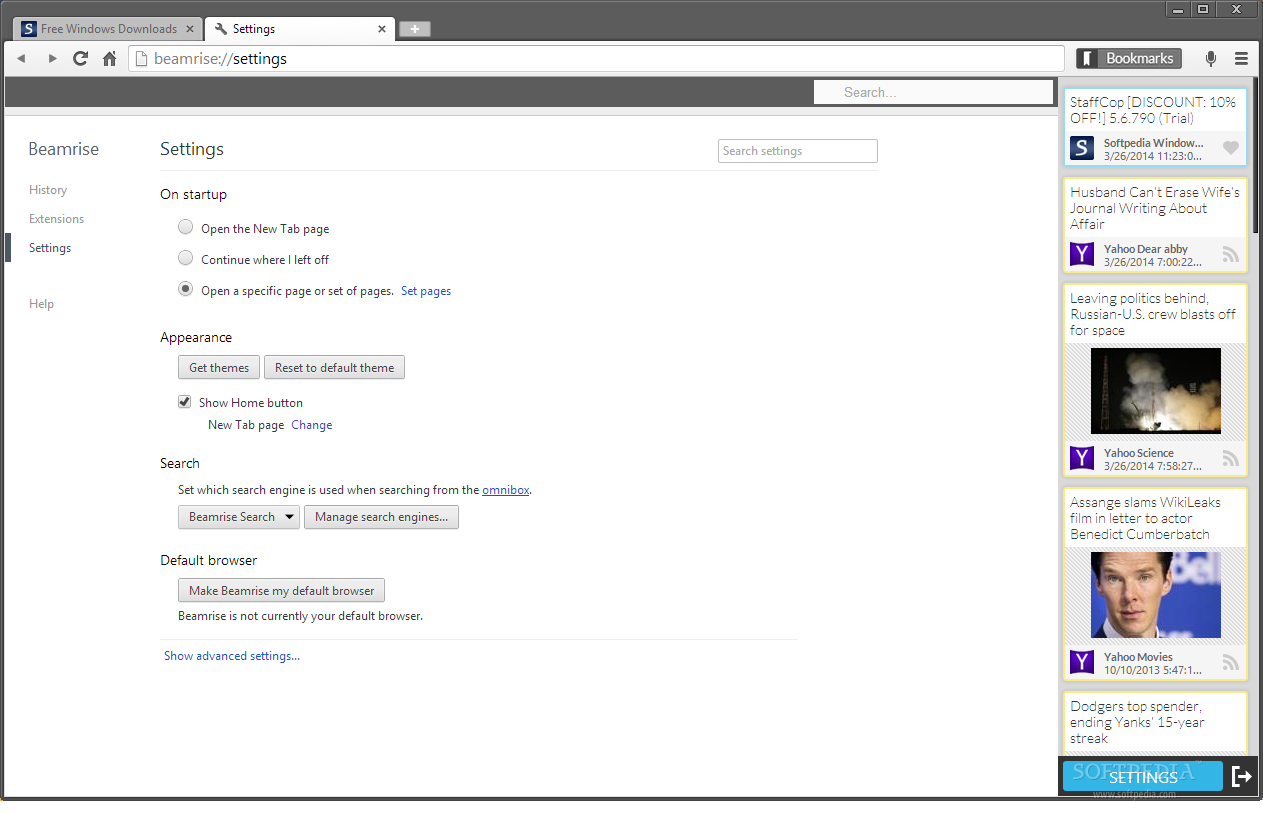
Task: Open the hamburger menu icon
Action: [1242, 59]
